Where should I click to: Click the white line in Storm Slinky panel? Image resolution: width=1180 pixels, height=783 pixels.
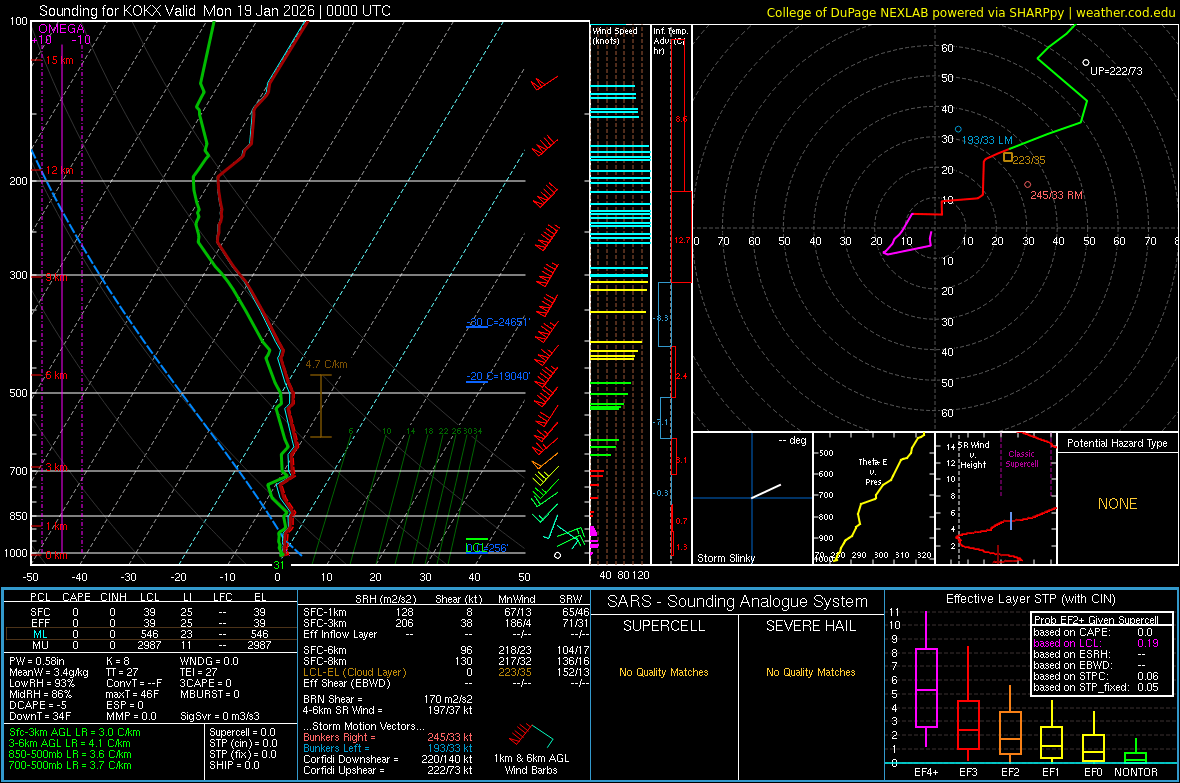point(766,491)
